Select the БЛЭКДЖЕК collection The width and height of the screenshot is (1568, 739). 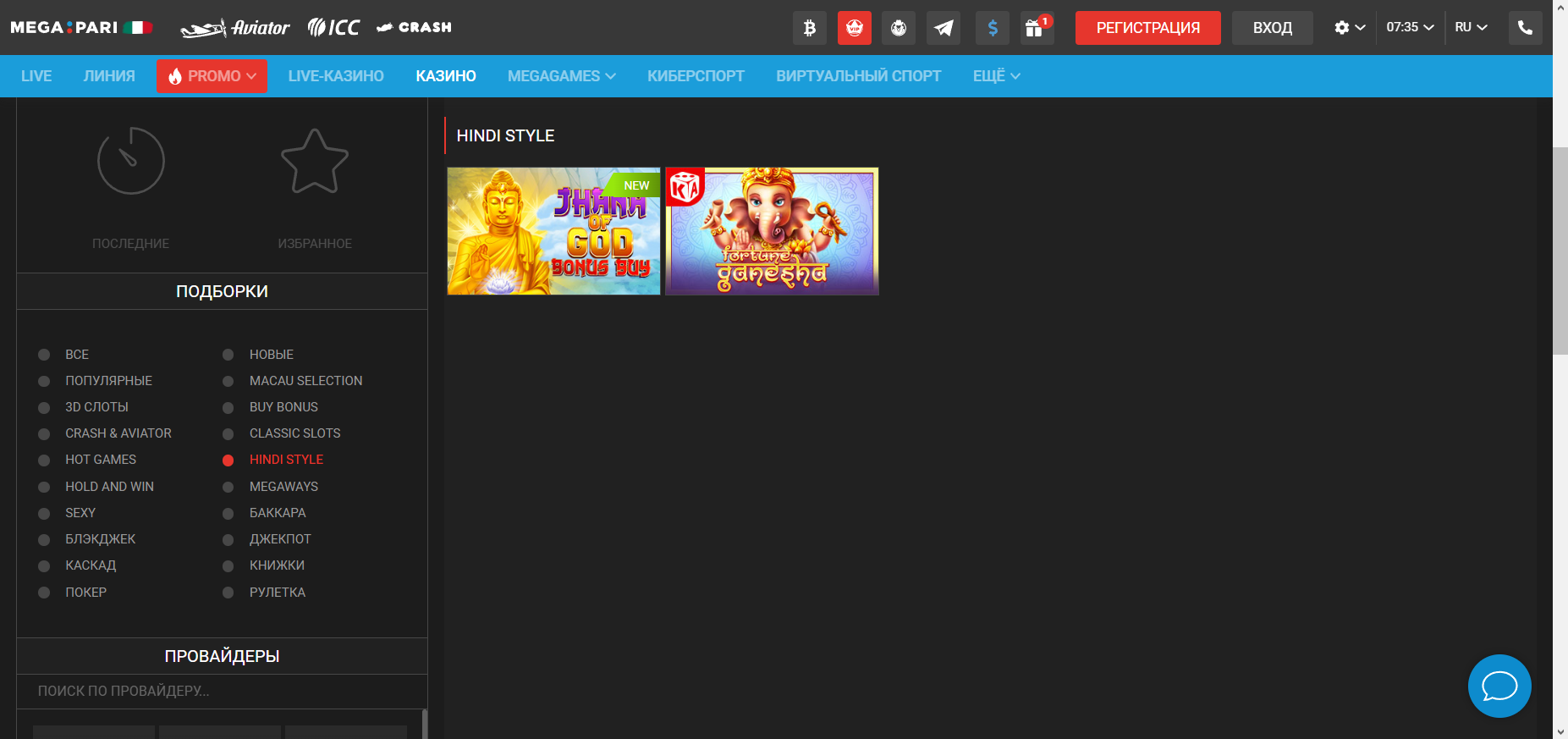click(100, 539)
